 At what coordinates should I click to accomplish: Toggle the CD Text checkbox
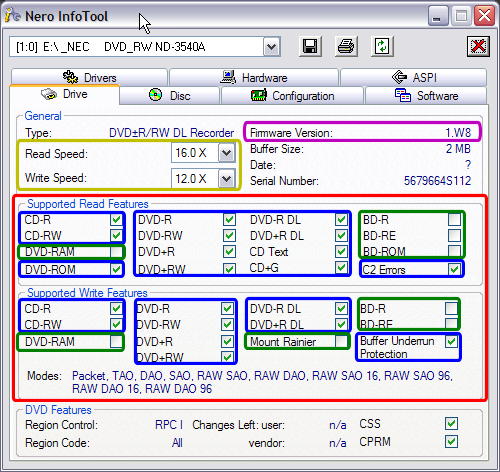pyautogui.click(x=341, y=251)
